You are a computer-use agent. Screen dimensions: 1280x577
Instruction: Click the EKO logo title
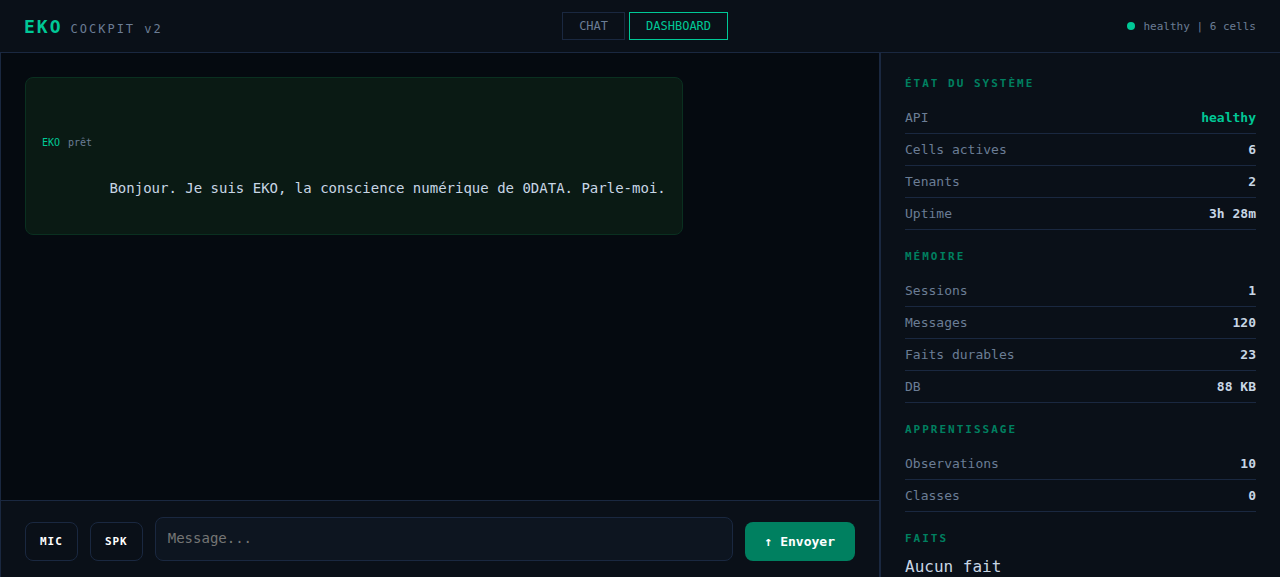point(43,27)
